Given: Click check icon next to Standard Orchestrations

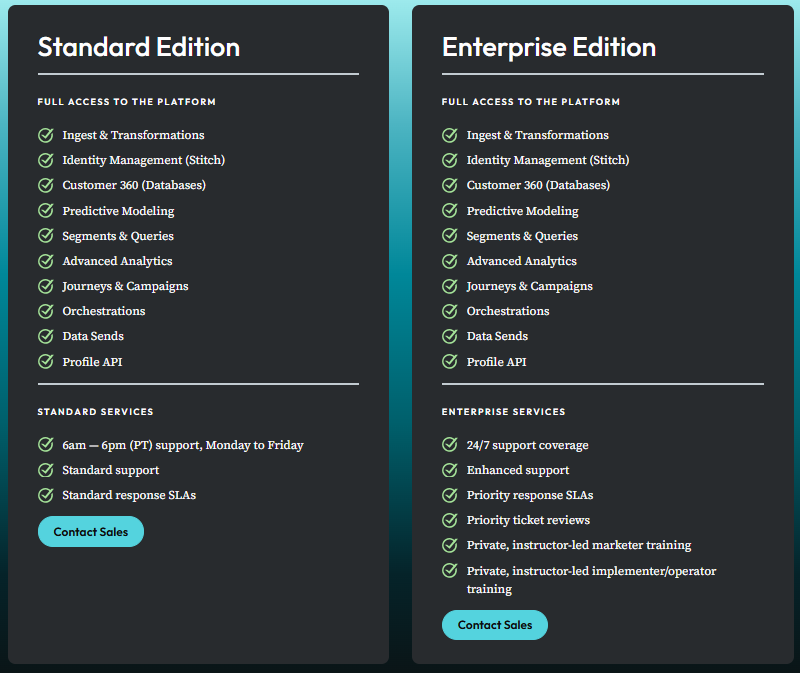Looking at the screenshot, I should (46, 311).
